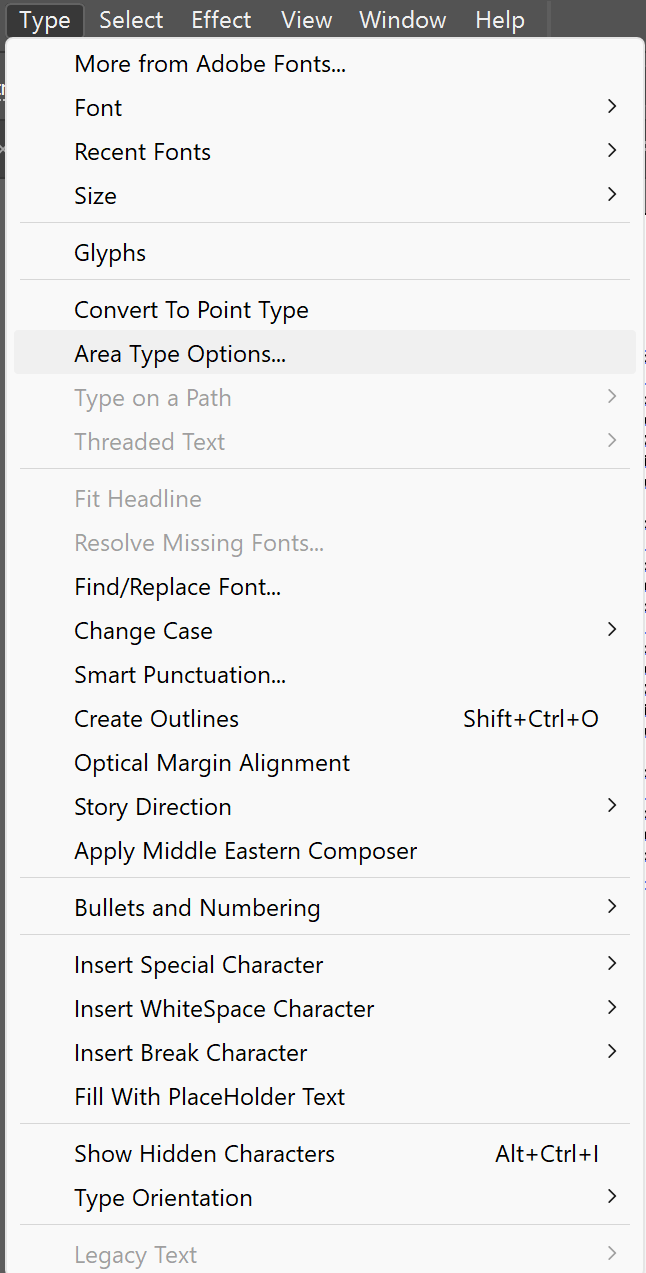Toggle Apply Middle Eastern Composer
This screenshot has width=646, height=1273.
(245, 851)
